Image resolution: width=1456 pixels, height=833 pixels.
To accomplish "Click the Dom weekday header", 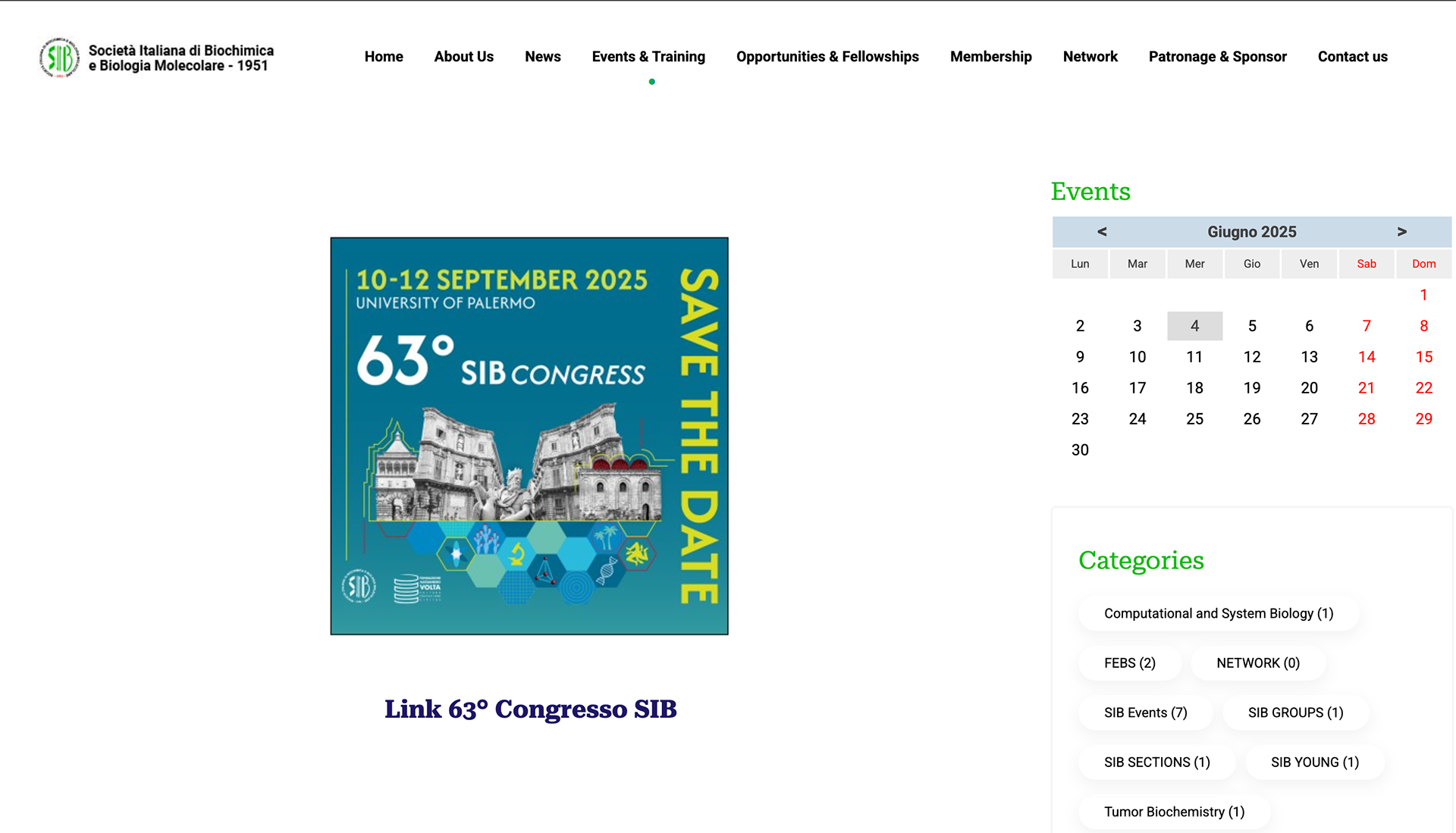I will click(1424, 264).
